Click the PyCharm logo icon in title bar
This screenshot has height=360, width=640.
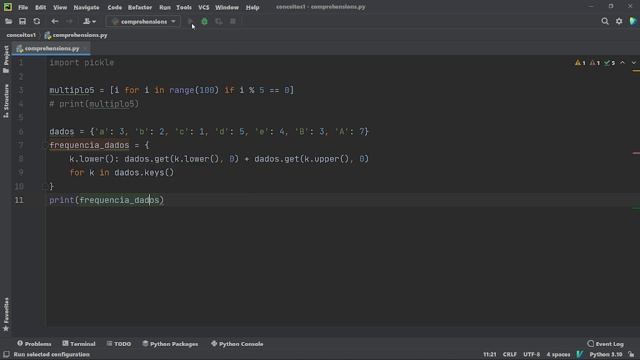pos(8,7)
